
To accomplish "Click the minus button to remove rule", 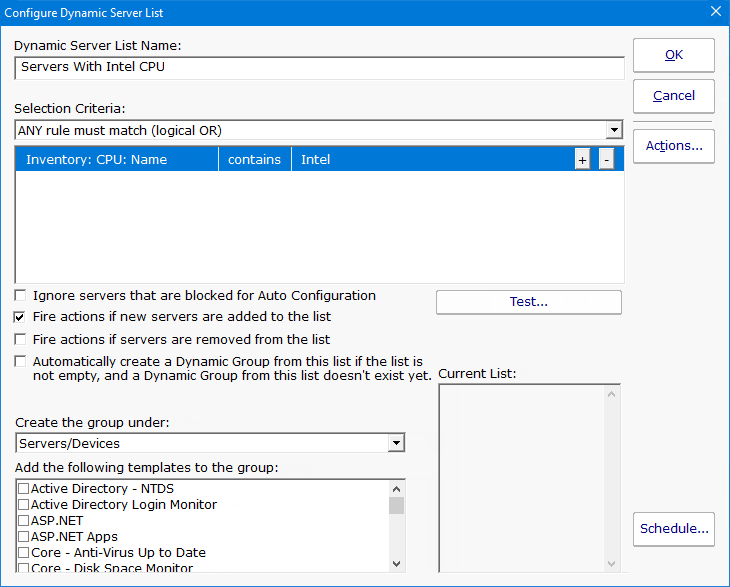I will 606,160.
